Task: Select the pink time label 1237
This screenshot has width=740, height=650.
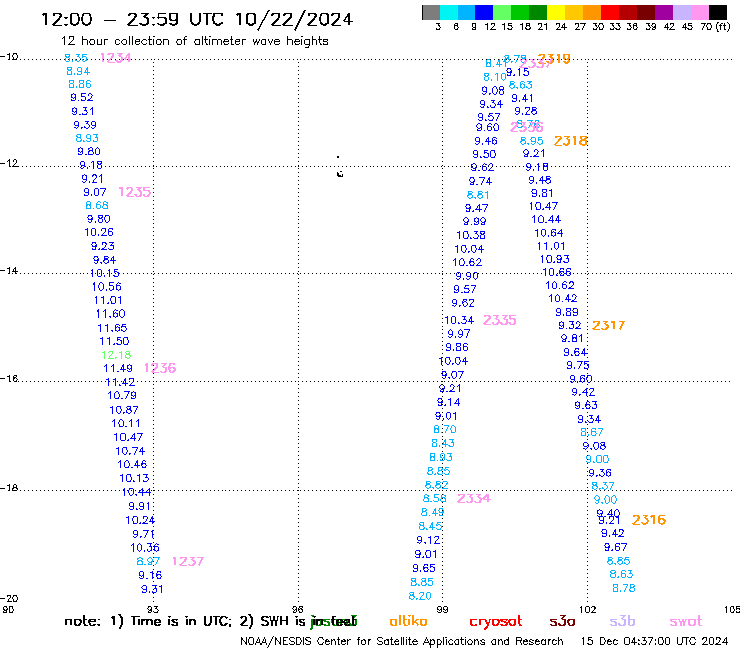Action: click(x=188, y=561)
